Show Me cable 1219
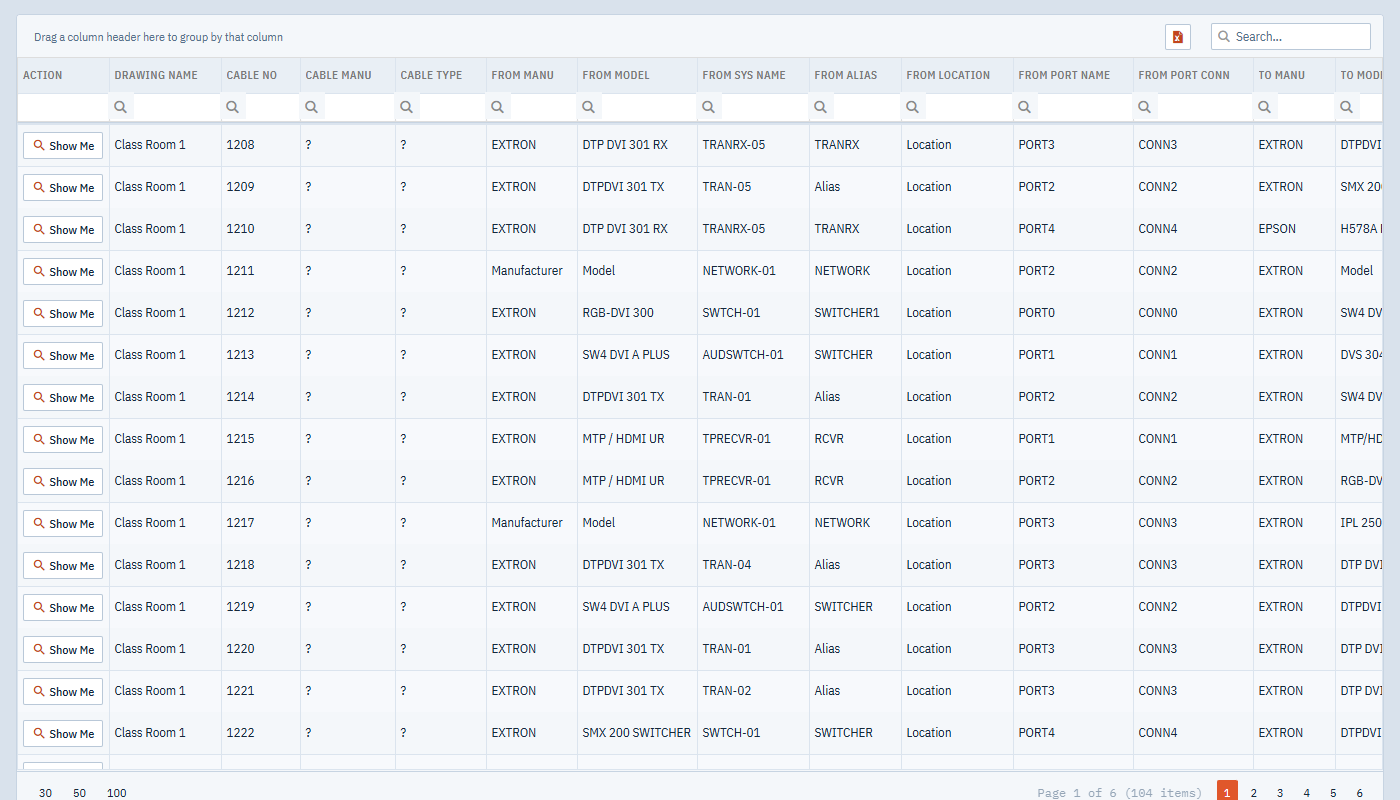1400x800 pixels. (63, 608)
